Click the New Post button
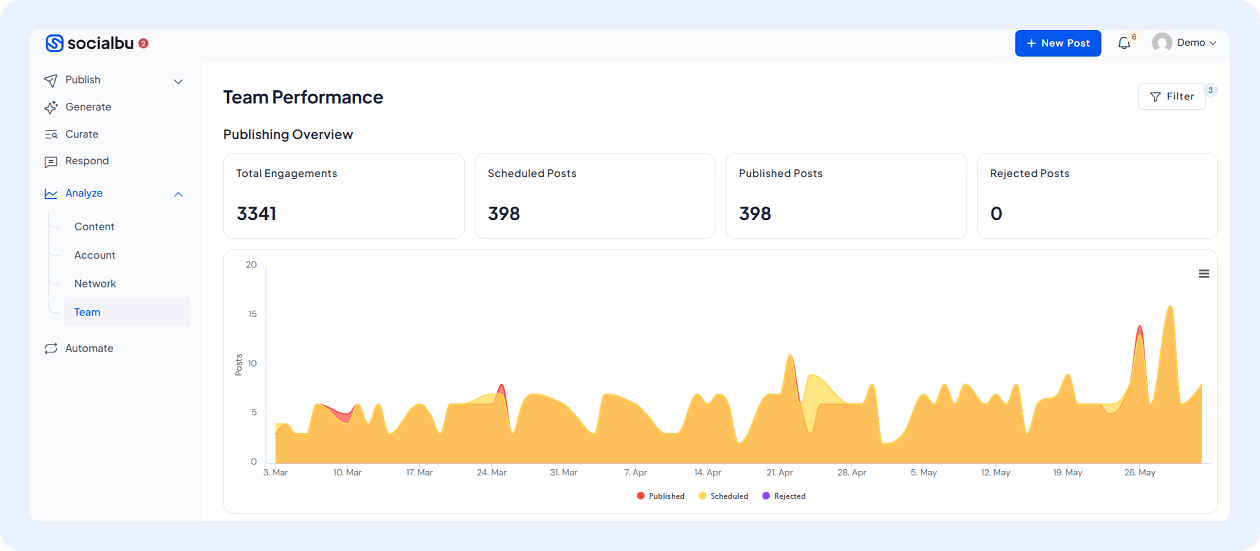 [x=1057, y=43]
